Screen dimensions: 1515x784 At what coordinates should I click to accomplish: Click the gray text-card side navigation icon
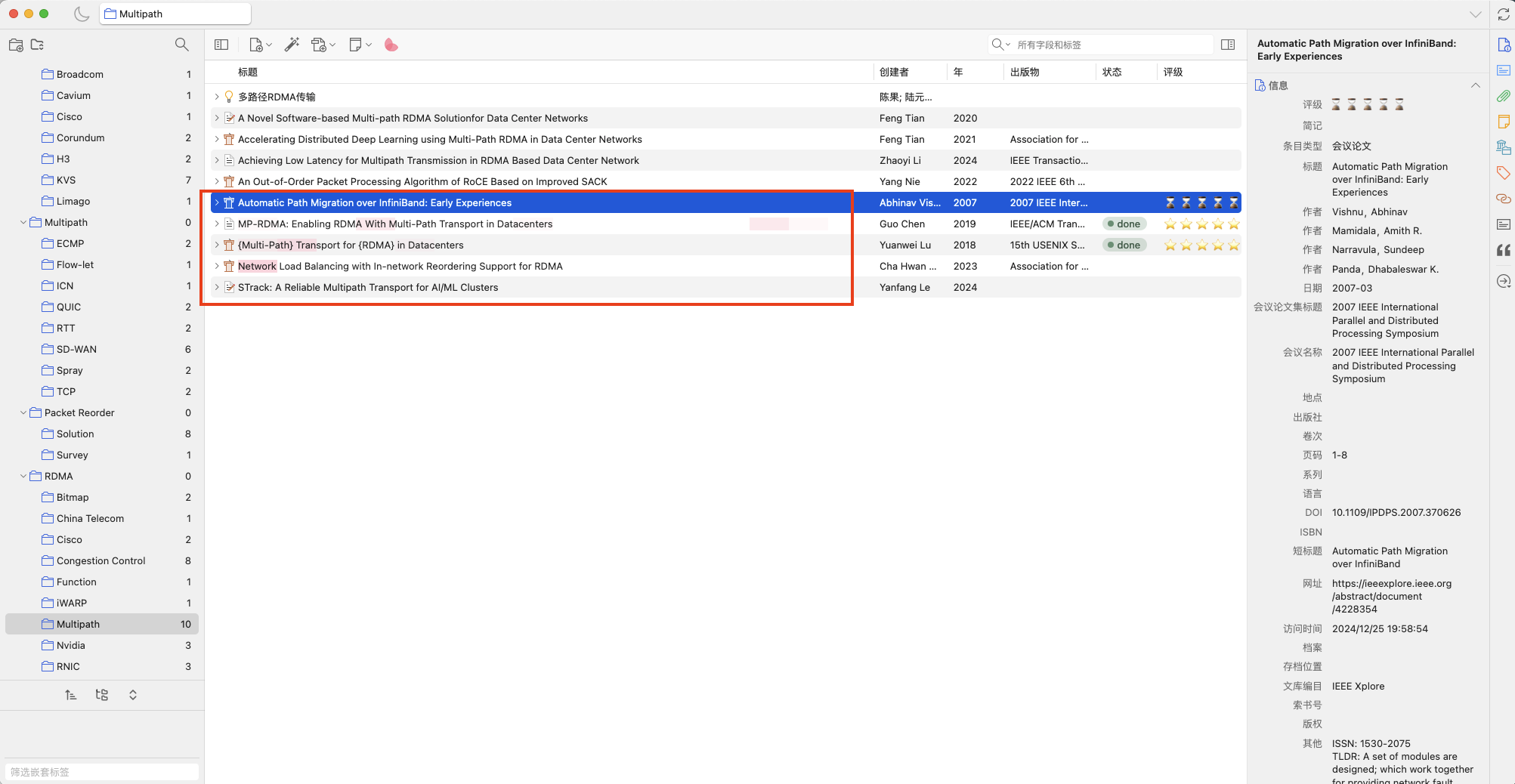pyautogui.click(x=1504, y=224)
